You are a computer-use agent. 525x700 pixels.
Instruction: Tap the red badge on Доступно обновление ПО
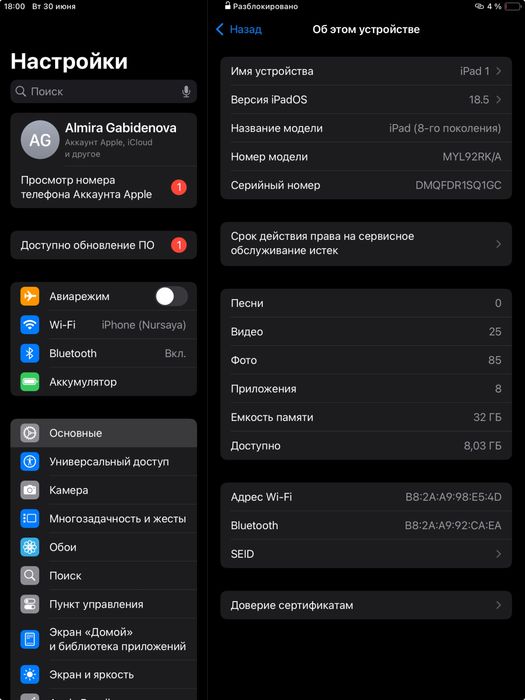point(179,245)
